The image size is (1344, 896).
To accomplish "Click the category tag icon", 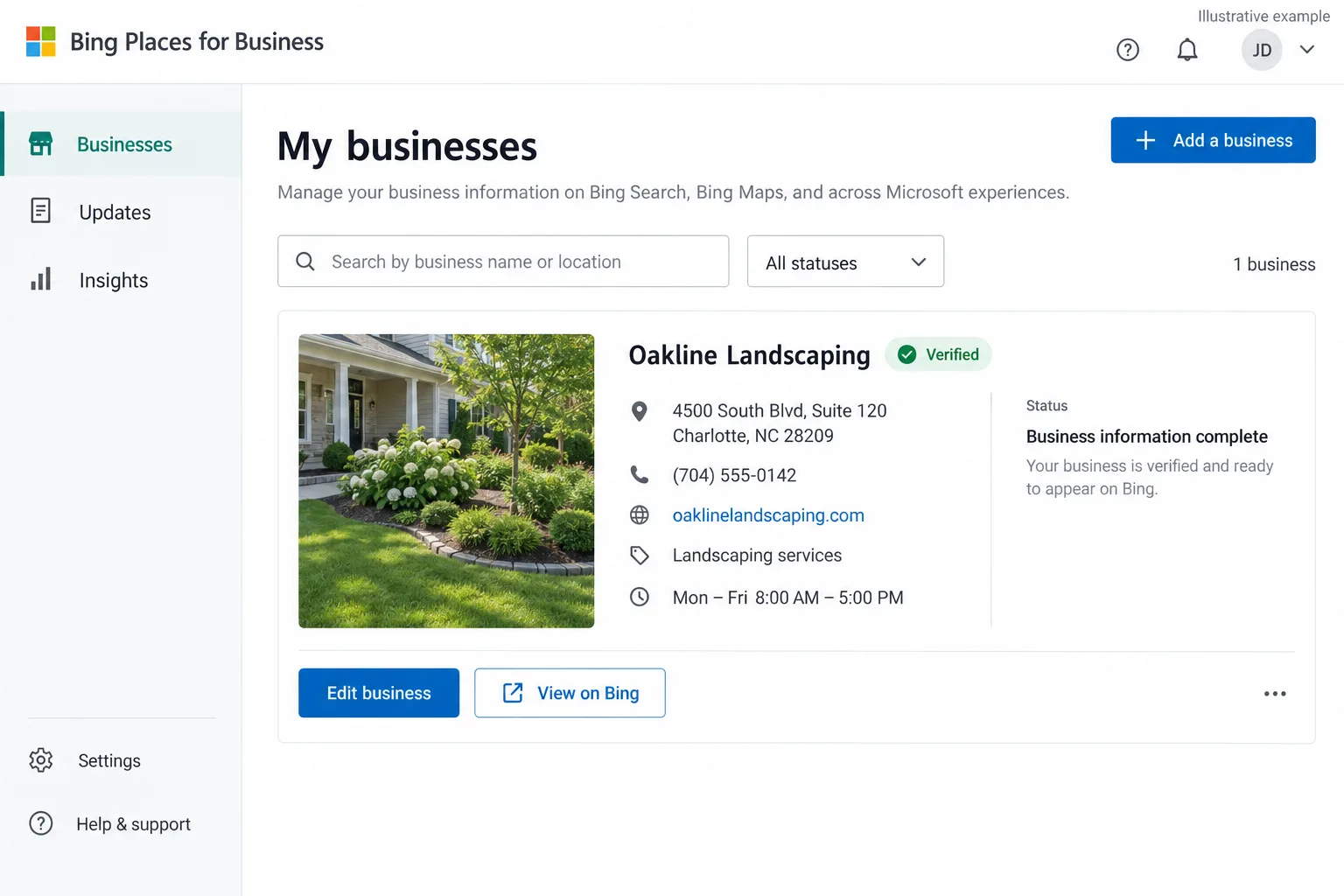I will (640, 556).
